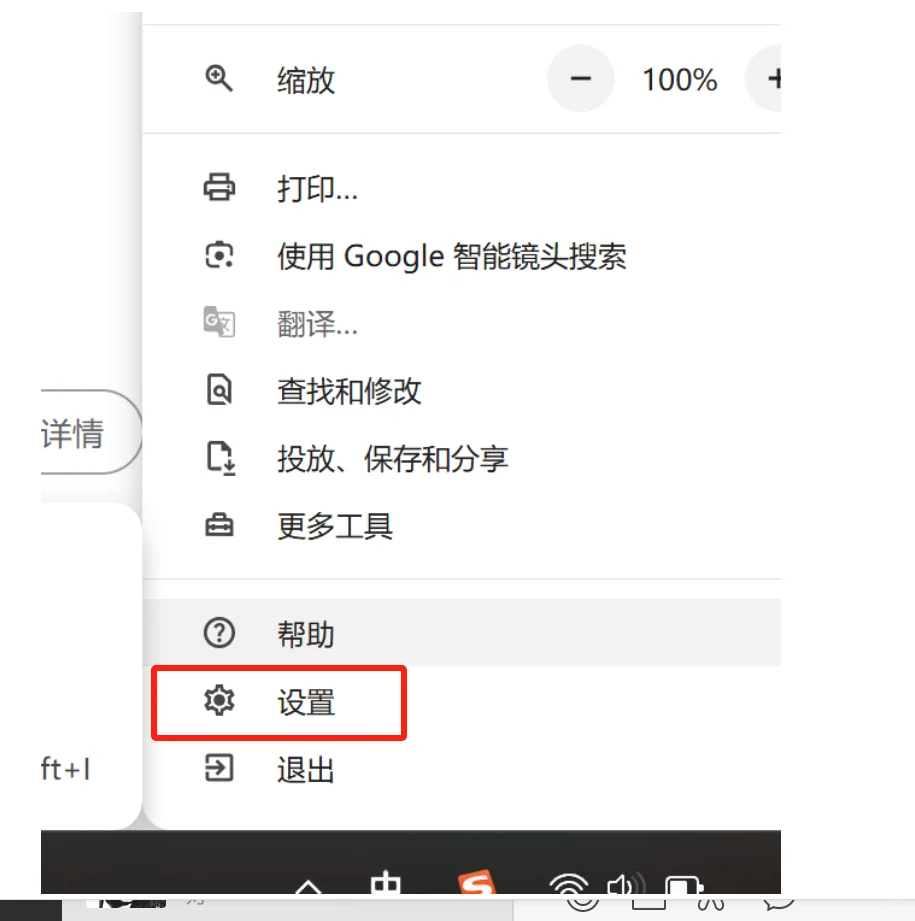Screen dimensions: 915x921
Task: Click the printer icon next to 打印
Action: pos(220,187)
